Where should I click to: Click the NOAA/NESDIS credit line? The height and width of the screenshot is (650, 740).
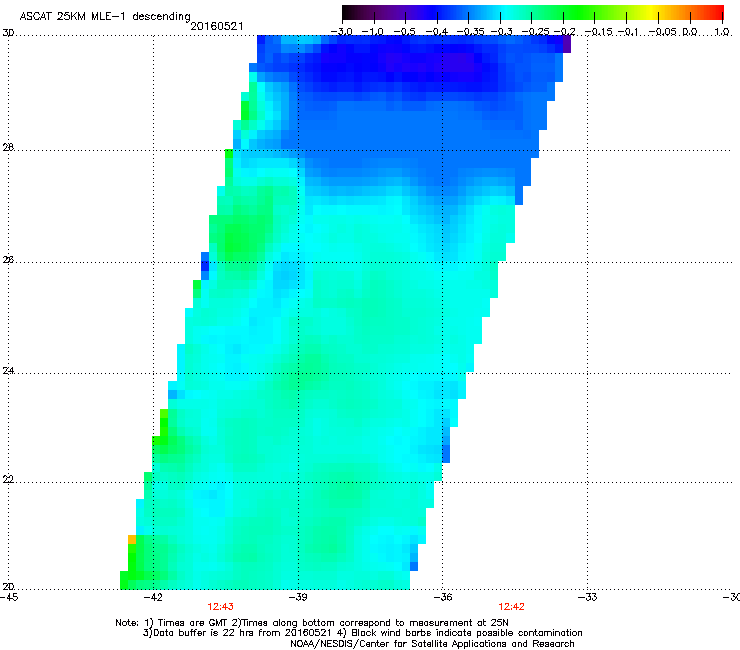(432, 644)
